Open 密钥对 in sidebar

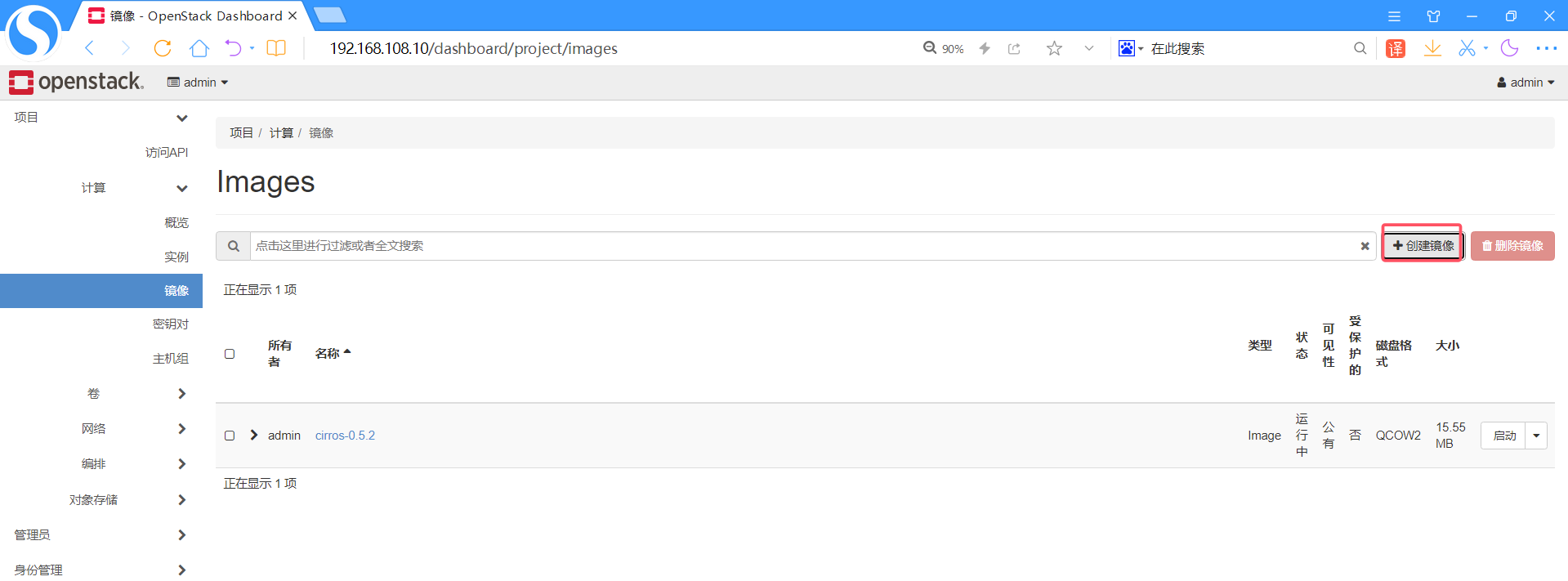point(171,324)
